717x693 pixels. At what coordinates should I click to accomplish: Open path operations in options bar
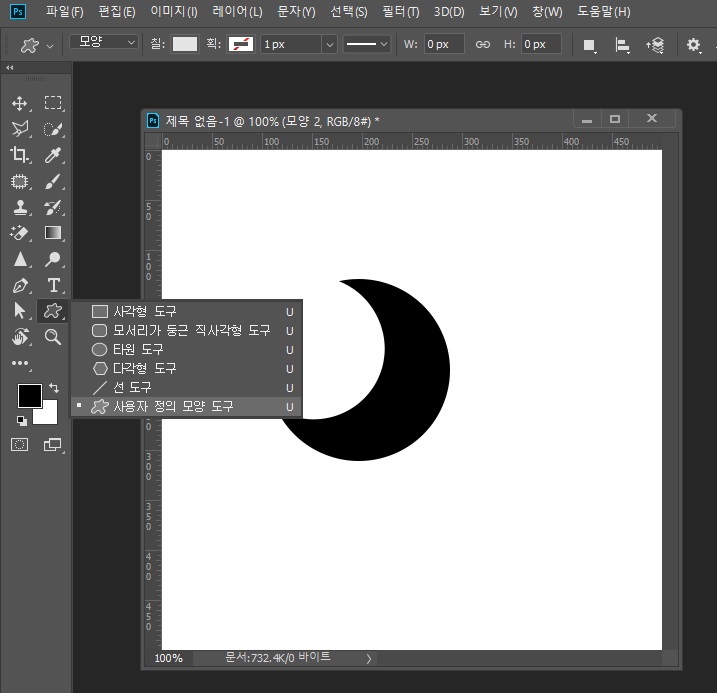coord(589,45)
